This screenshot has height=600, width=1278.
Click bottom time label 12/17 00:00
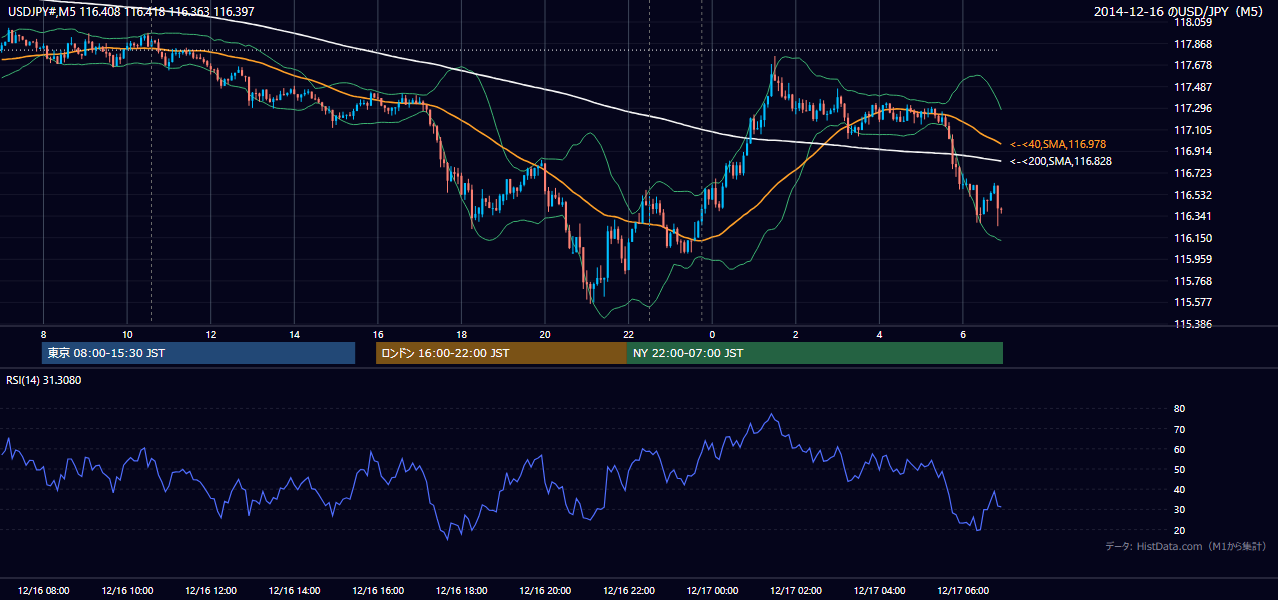712,591
